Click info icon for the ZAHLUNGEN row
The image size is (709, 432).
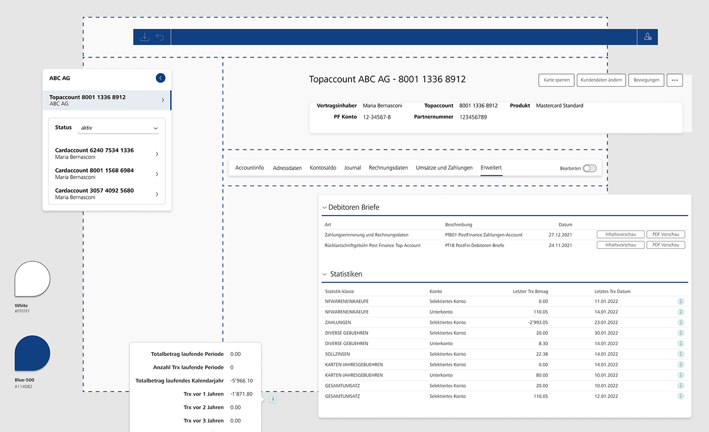(x=681, y=323)
